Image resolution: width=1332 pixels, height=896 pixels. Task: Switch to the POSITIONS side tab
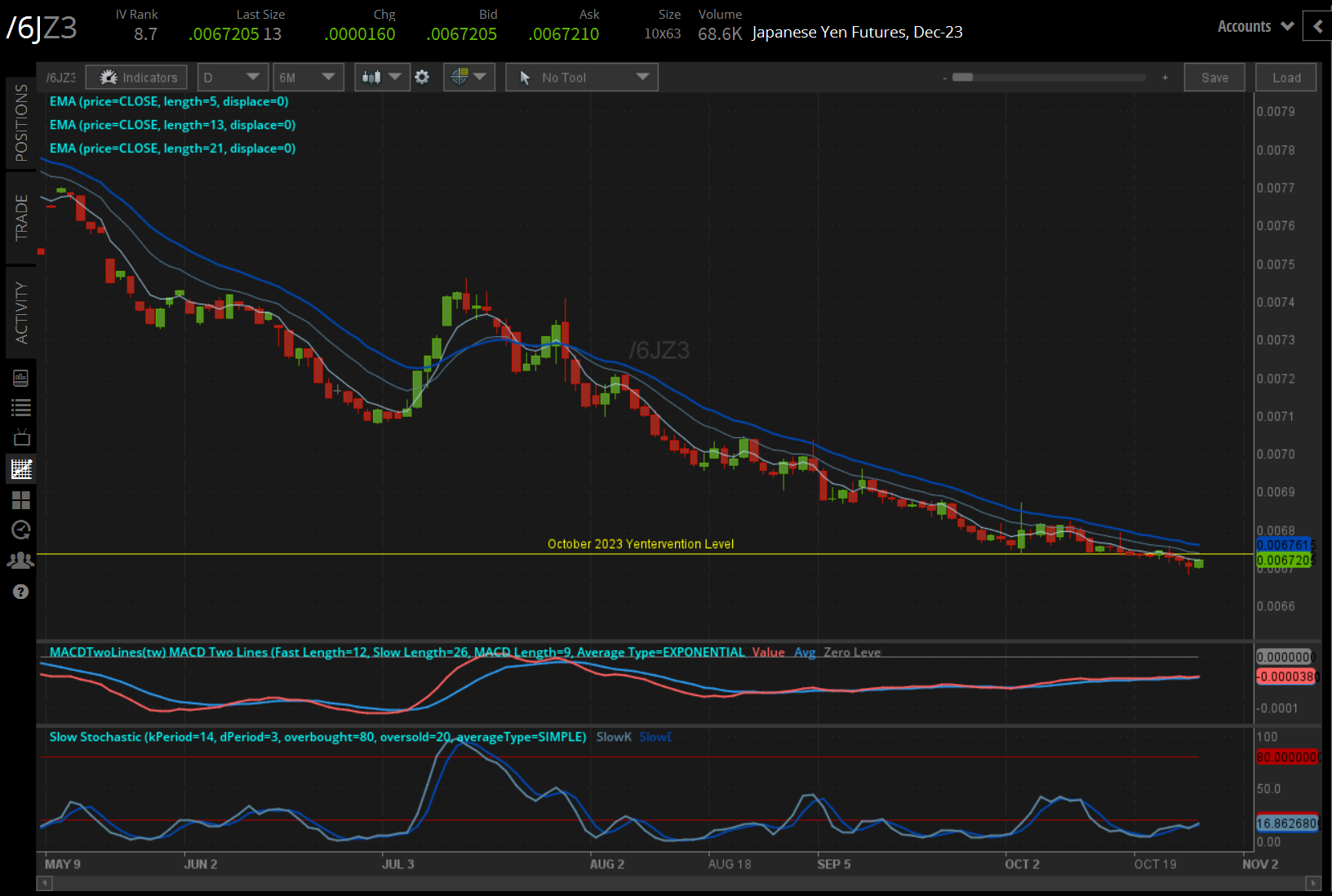(21, 123)
